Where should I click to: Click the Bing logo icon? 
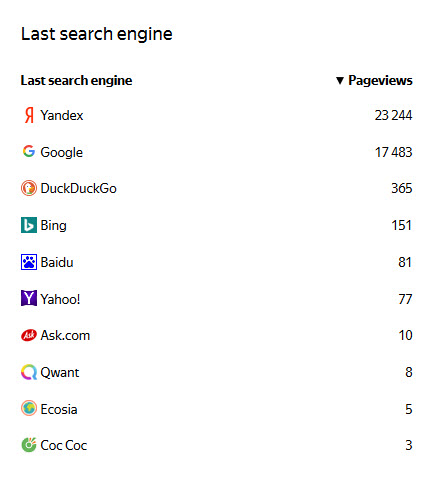(x=29, y=225)
